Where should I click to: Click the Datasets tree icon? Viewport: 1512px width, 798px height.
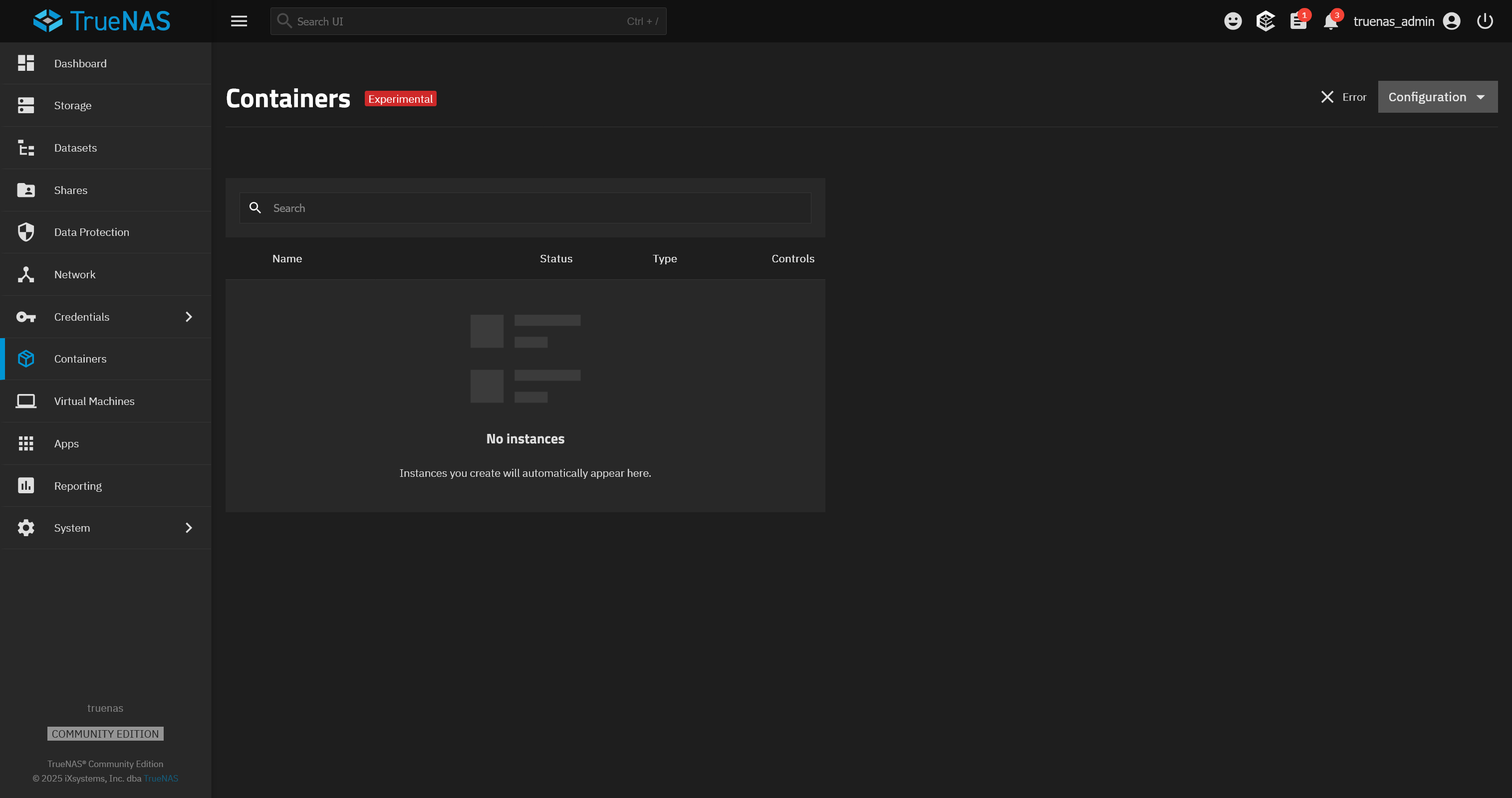point(26,148)
